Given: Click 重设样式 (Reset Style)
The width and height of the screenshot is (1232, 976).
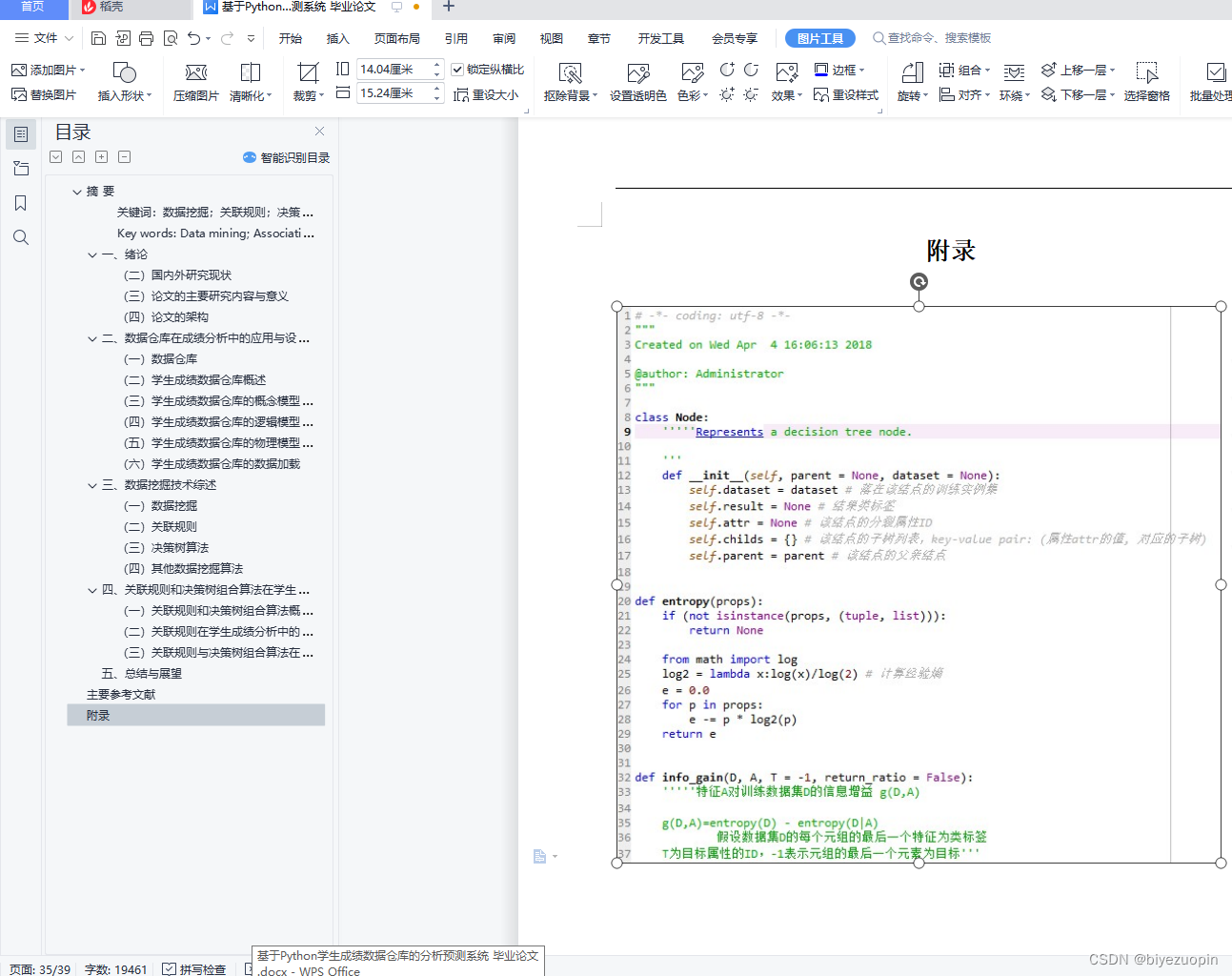Looking at the screenshot, I should pyautogui.click(x=846, y=94).
